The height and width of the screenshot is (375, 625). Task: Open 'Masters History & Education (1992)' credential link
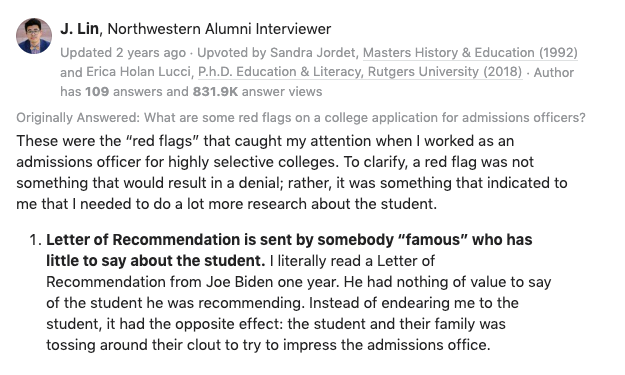point(470,53)
